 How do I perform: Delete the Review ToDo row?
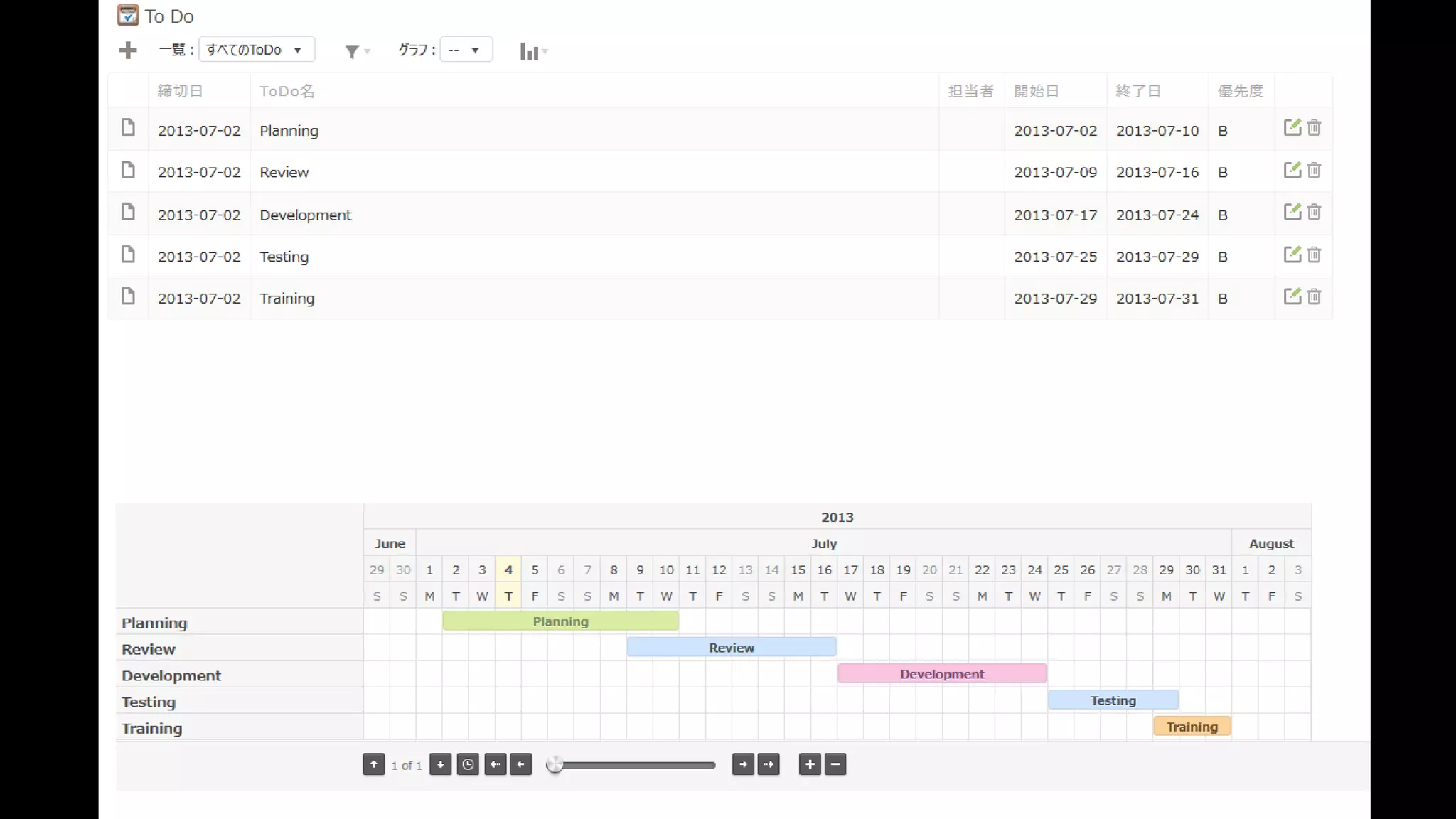tap(1314, 171)
